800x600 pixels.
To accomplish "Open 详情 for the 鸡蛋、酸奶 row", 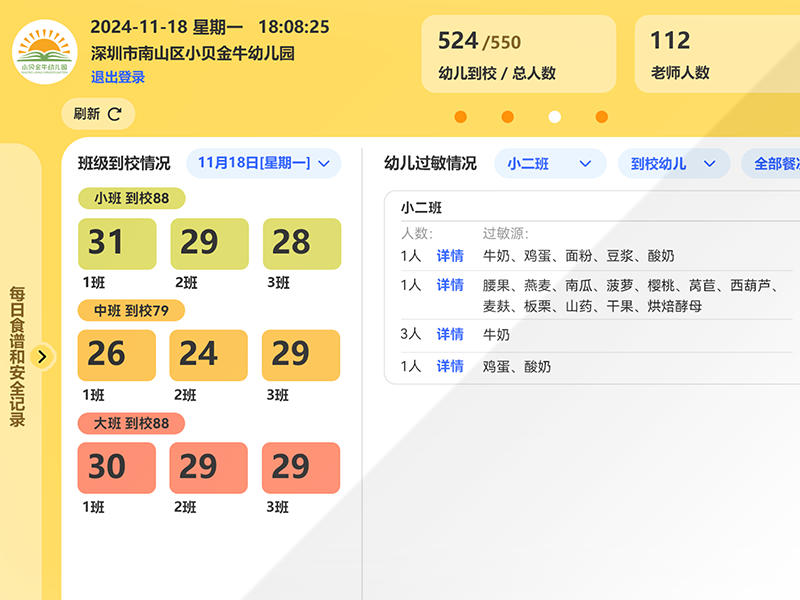I will tap(450, 367).
